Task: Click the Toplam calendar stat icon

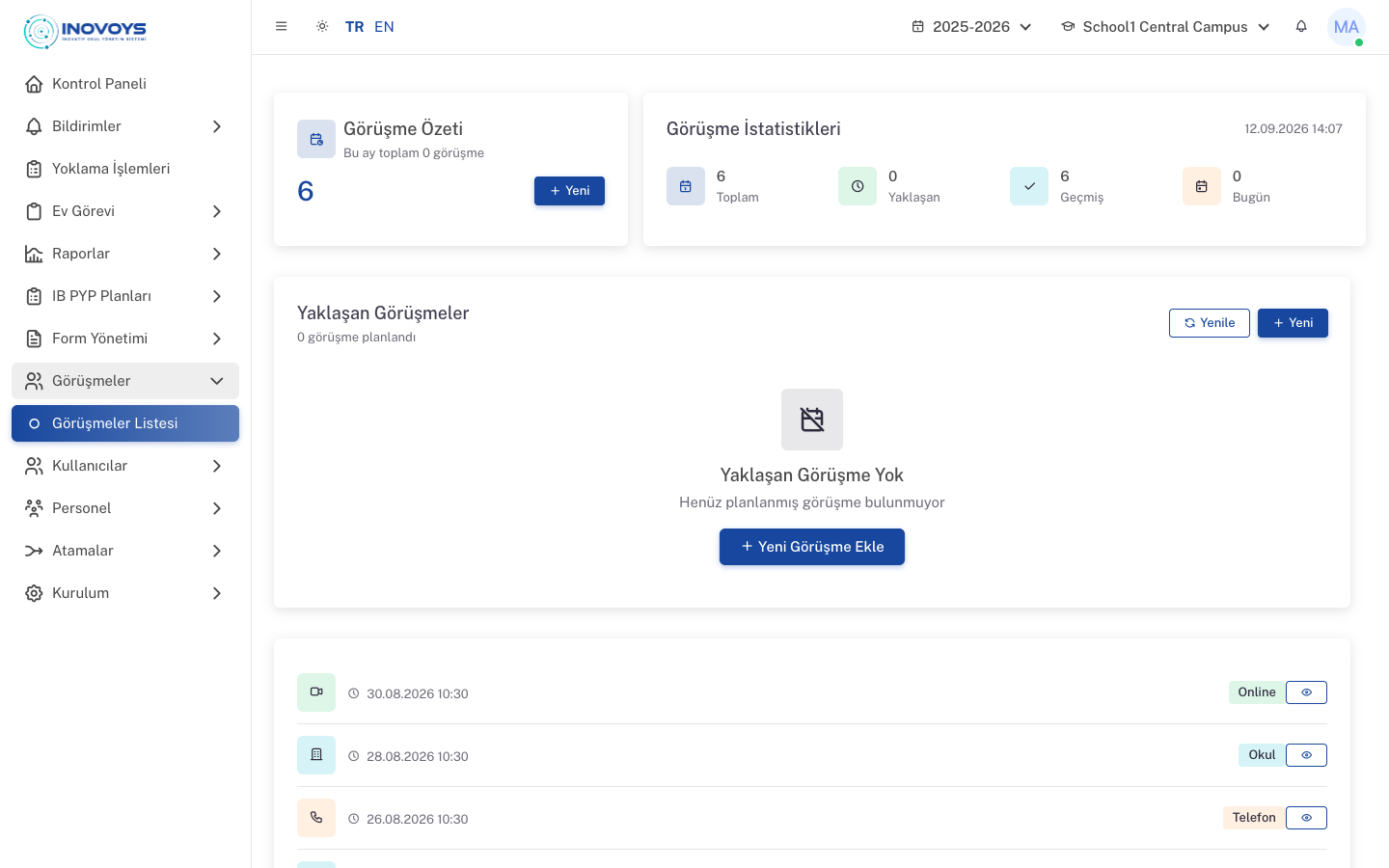Action: [x=686, y=186]
